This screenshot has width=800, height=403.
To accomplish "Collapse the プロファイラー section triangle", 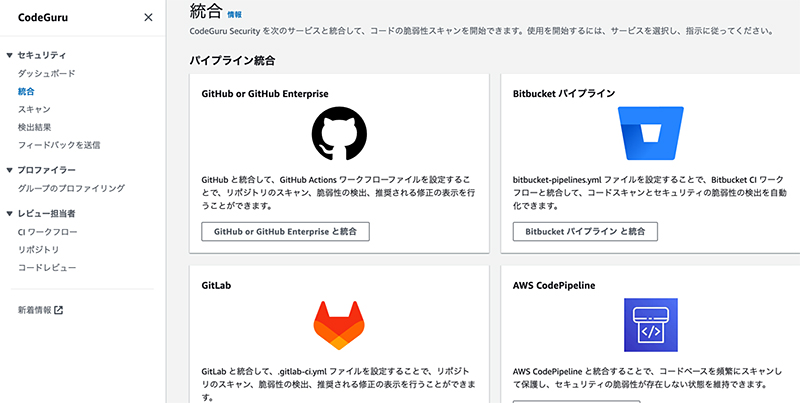I will (x=9, y=170).
